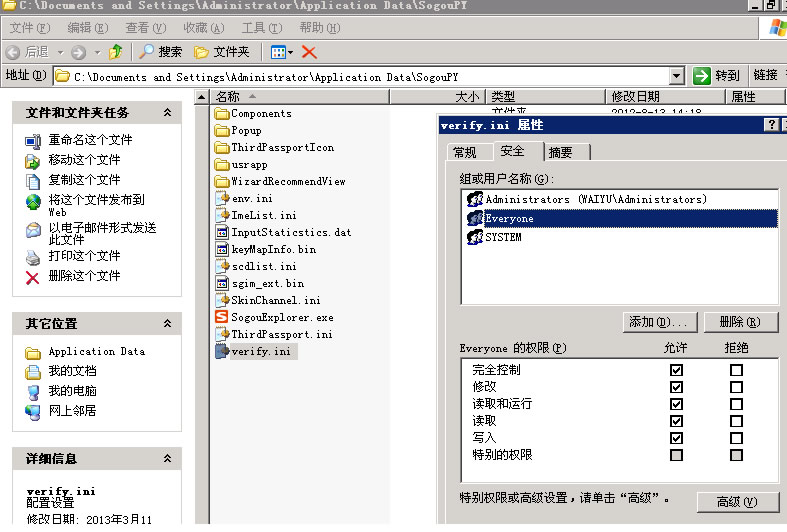The width and height of the screenshot is (787, 532).
Task: Select Administrators in user list
Action: point(596,199)
